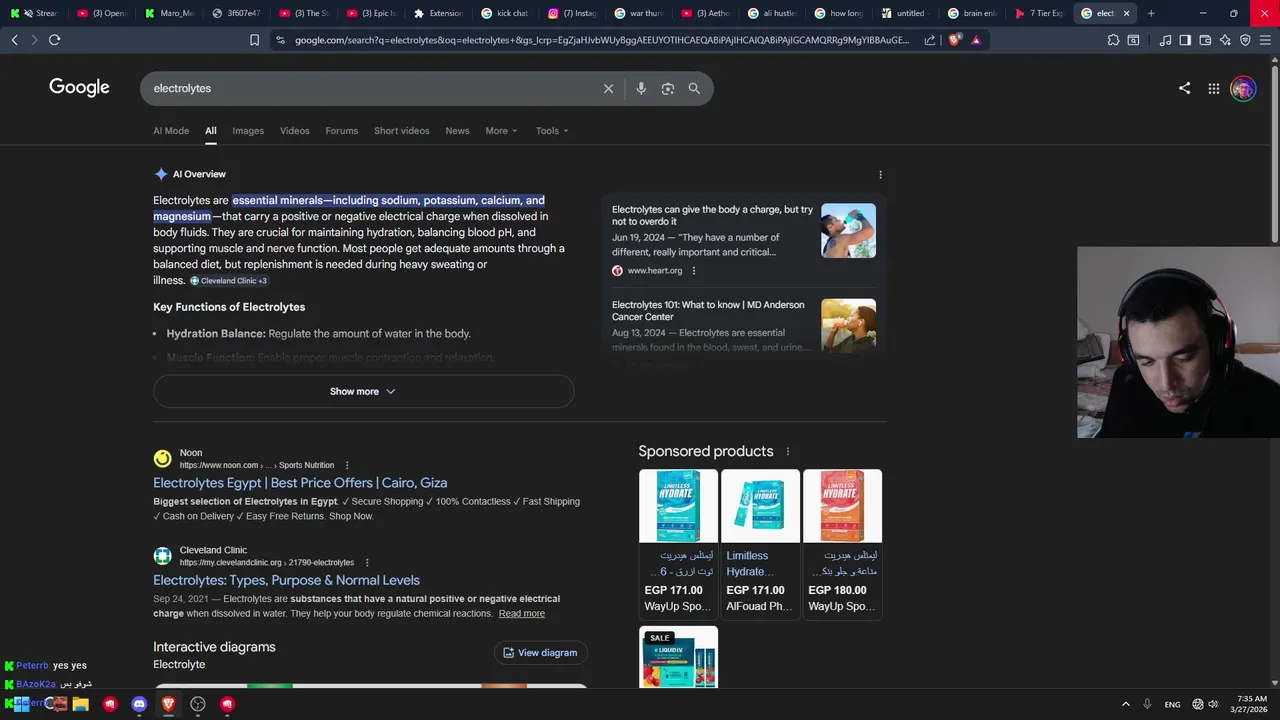Screen dimensions: 1280x720
Task: Open Discord from the taskbar
Action: (139, 704)
